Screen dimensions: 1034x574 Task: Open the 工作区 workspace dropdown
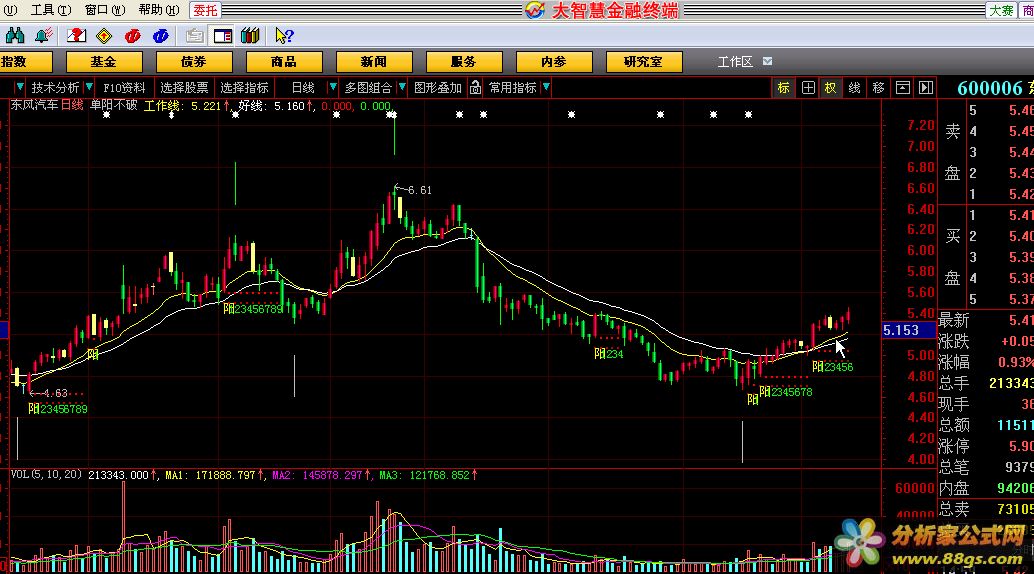point(768,61)
